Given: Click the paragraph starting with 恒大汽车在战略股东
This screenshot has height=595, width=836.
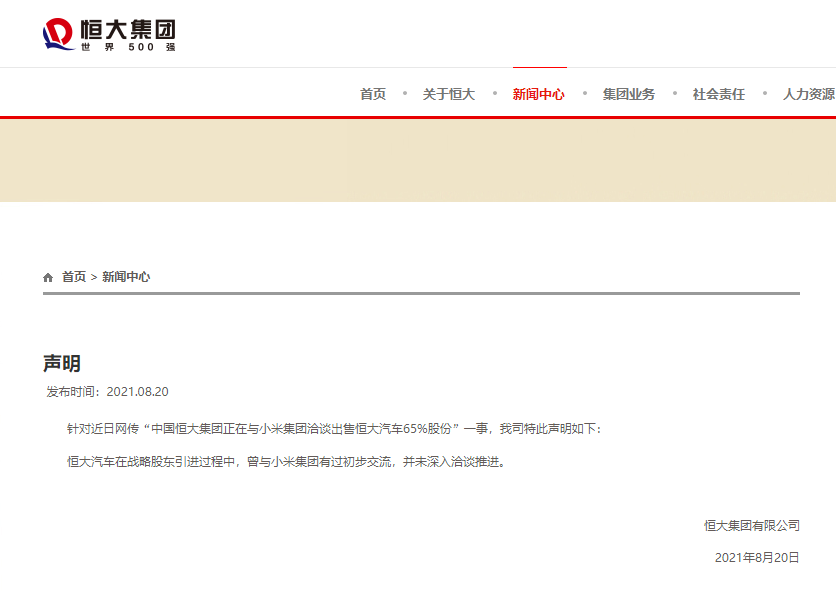Looking at the screenshot, I should (286, 462).
